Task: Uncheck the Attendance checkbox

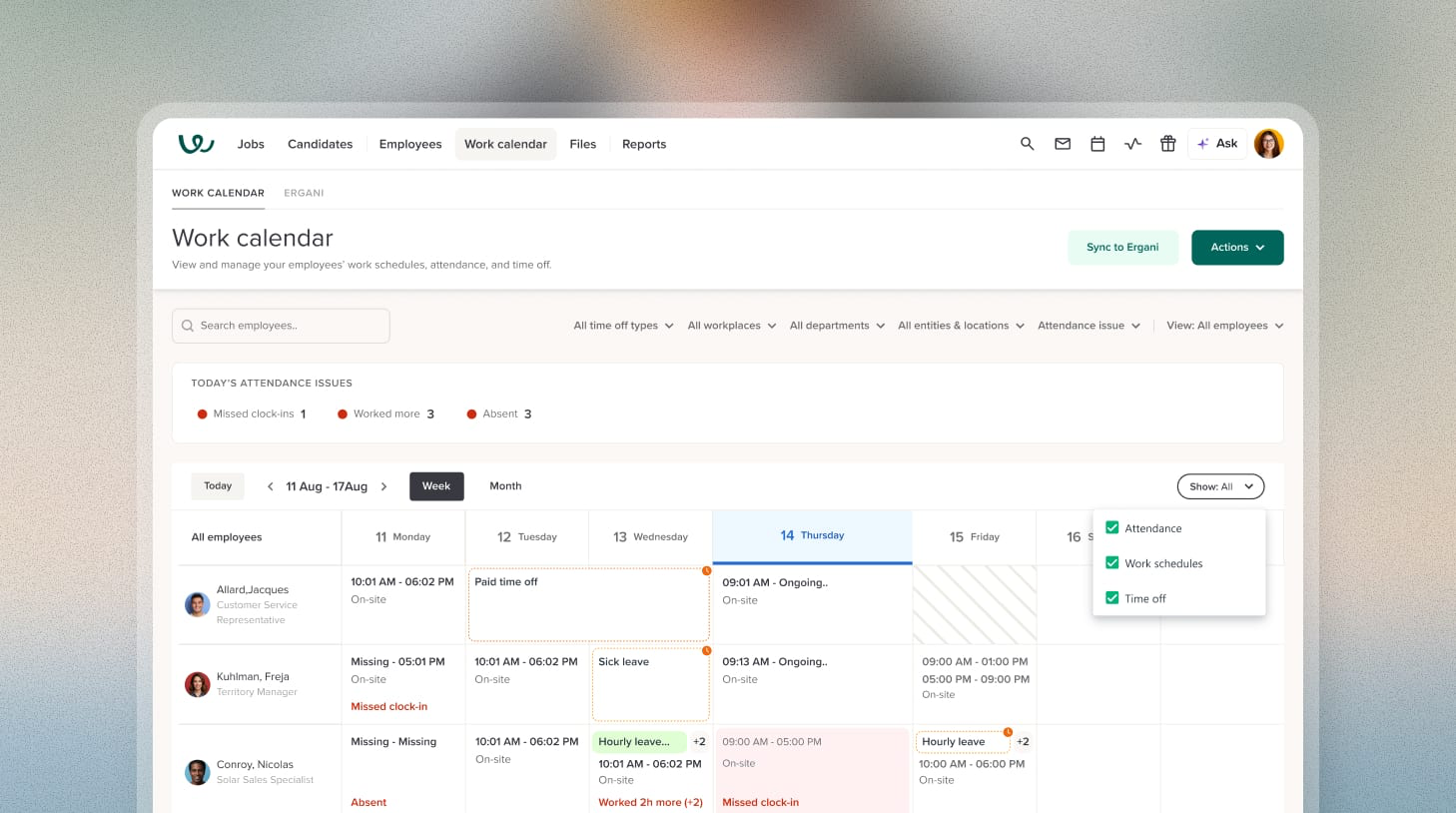Action: point(1111,528)
